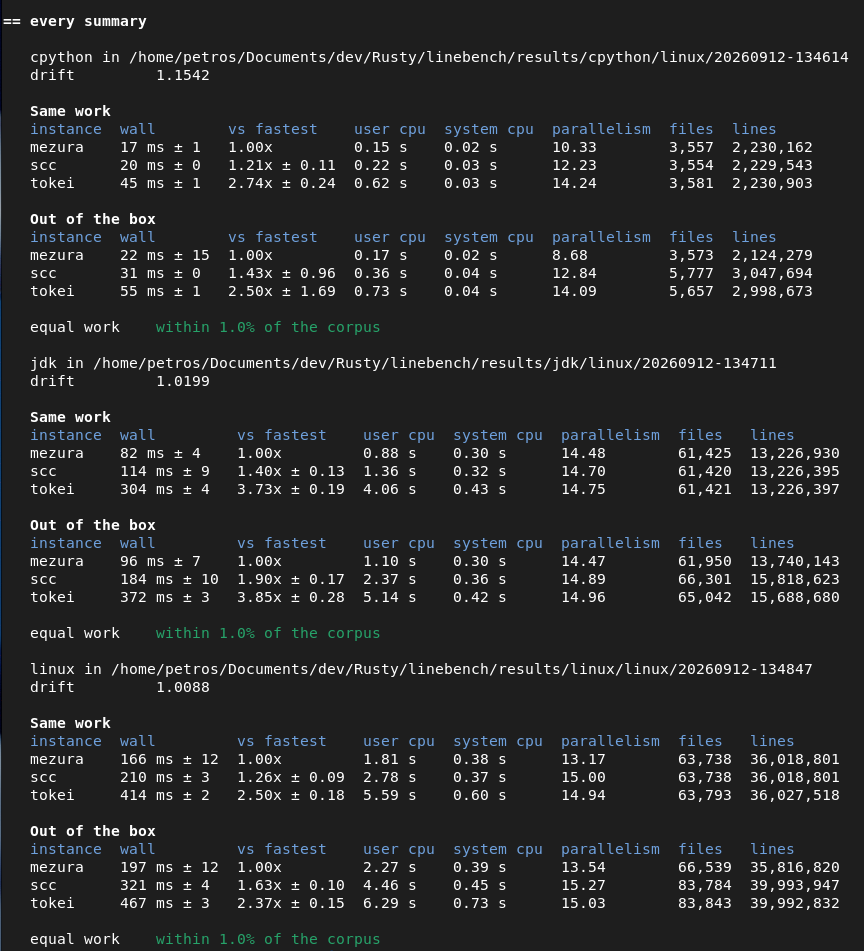
Task: Click wall time '82 ms ± 4'
Action: click(160, 453)
